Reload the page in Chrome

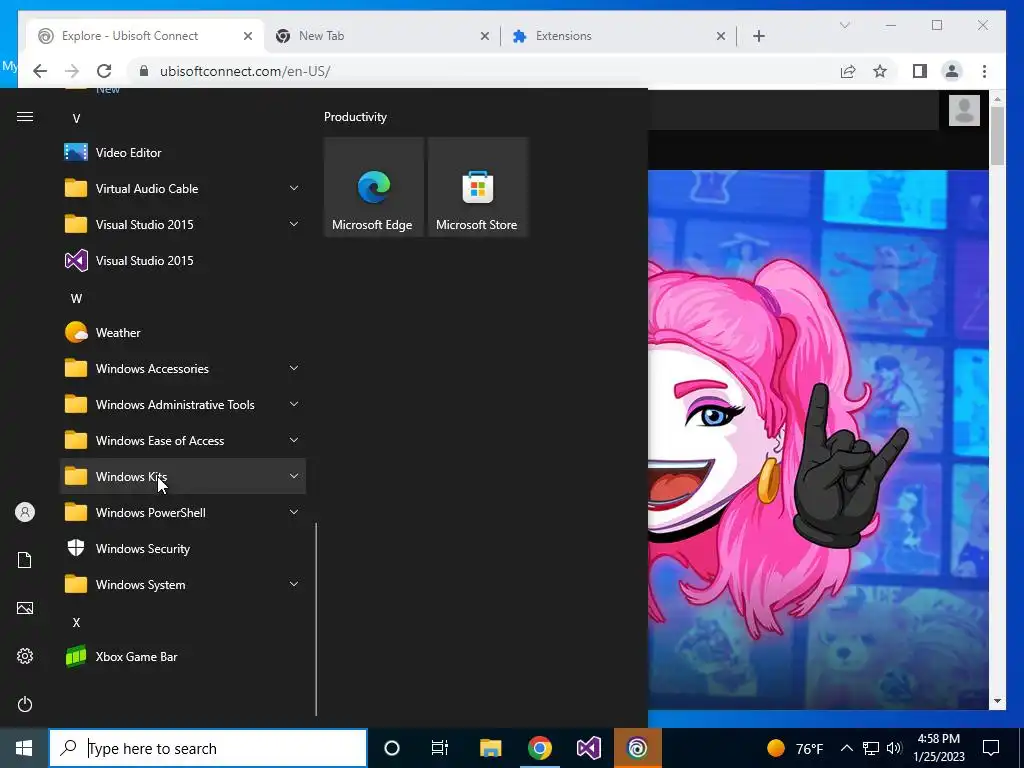tap(104, 71)
